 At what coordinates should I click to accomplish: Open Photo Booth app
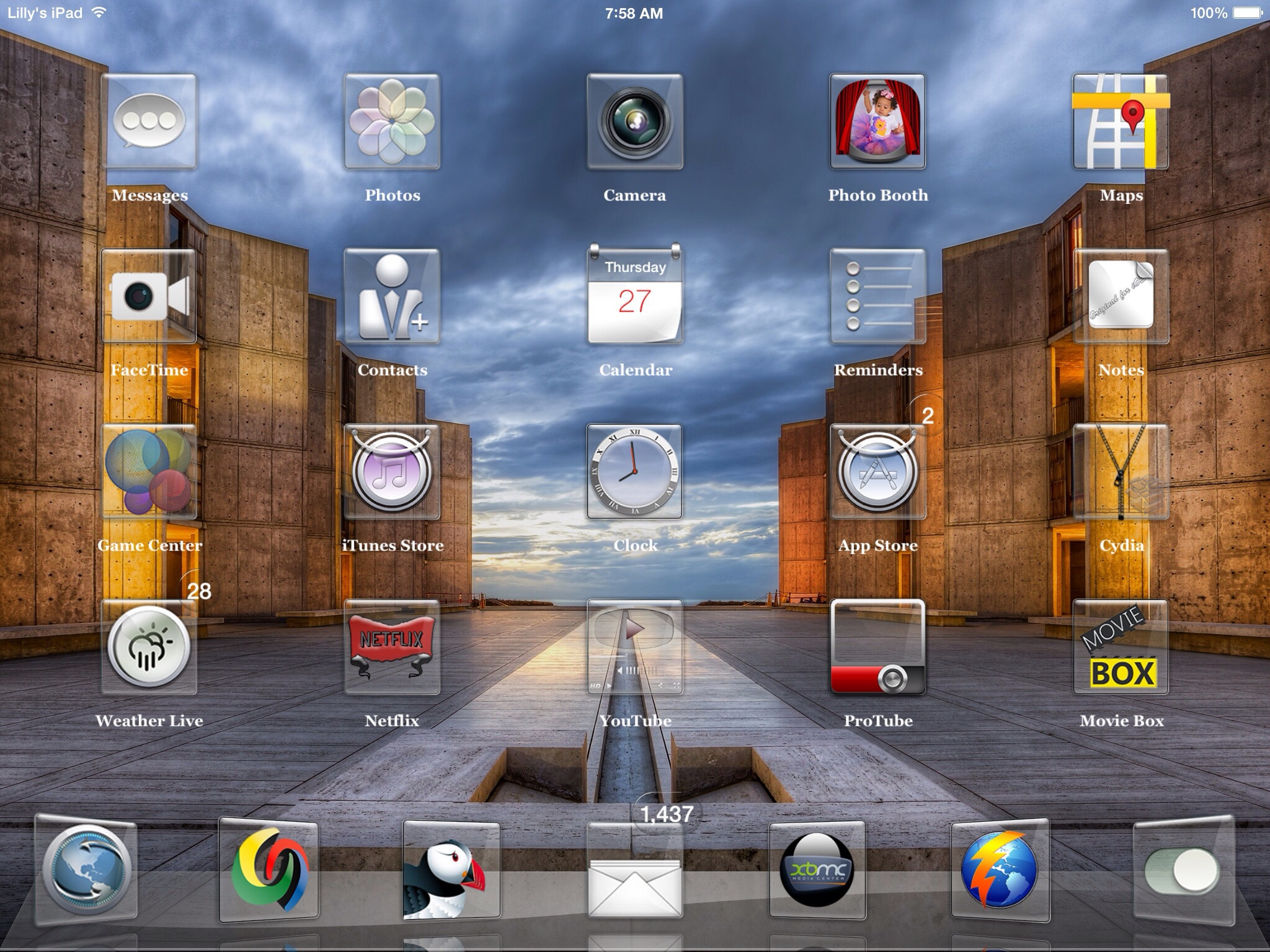click(877, 121)
